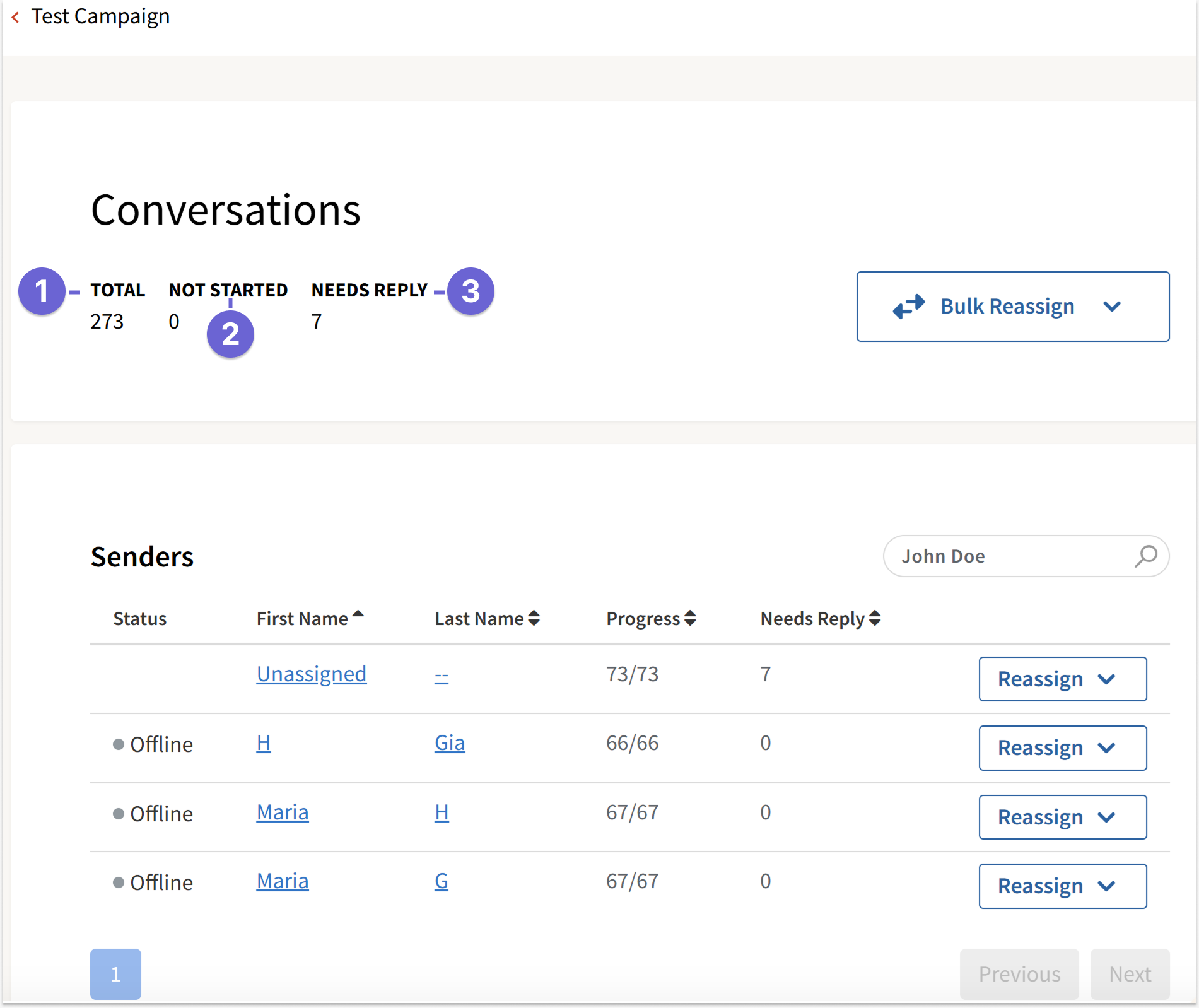The width and height of the screenshot is (1199, 1008).
Task: Click the sort arrow on First Name column
Action: tap(359, 613)
